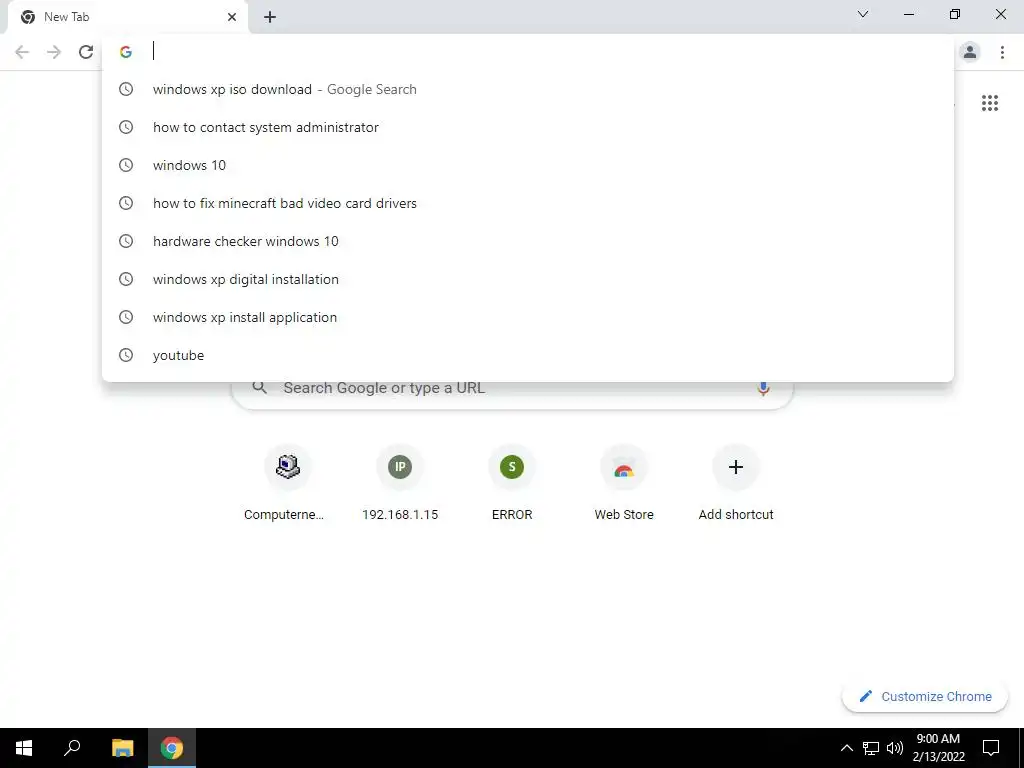Select the New Tab tab
Screen dimensions: 1024x768
[127, 17]
